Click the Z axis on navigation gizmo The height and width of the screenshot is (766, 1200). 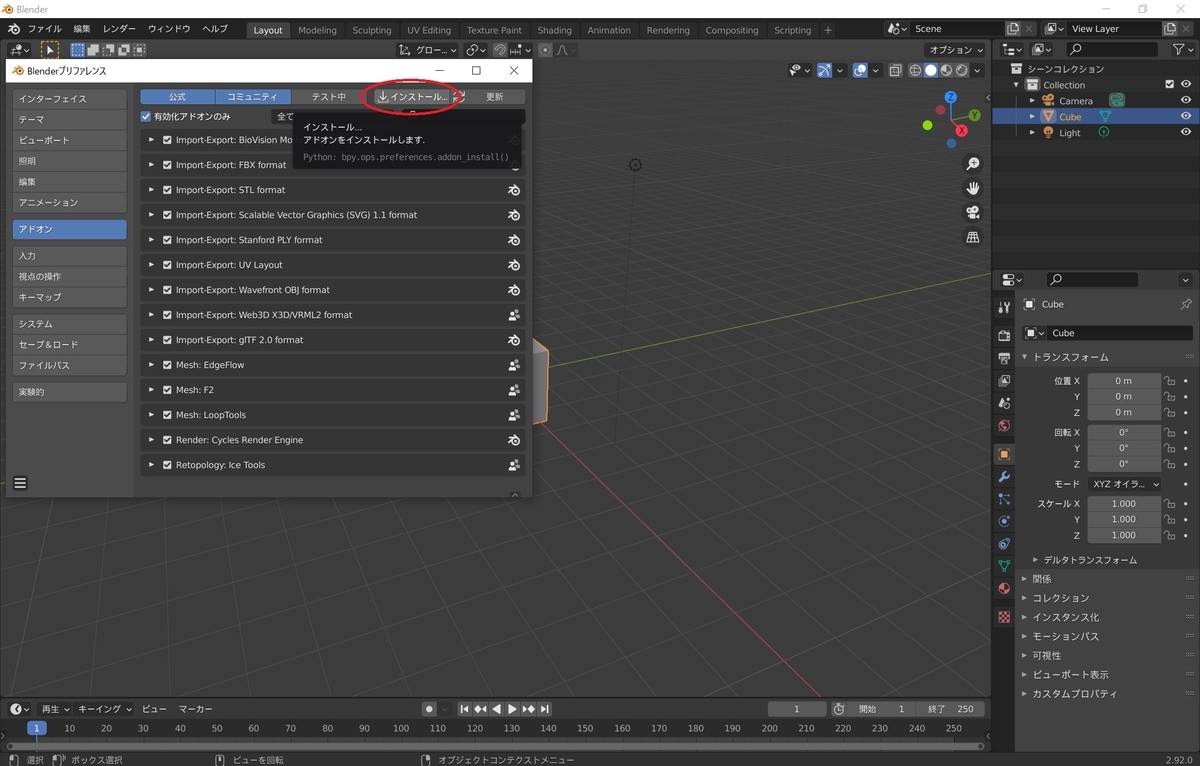(x=950, y=97)
